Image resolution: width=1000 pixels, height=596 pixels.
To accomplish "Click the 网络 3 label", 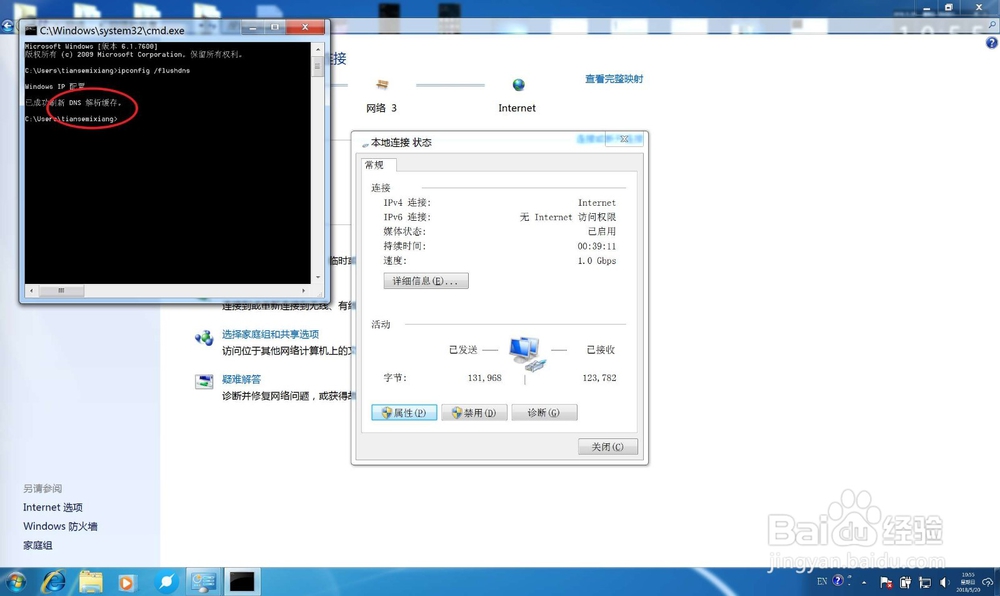I will point(381,108).
